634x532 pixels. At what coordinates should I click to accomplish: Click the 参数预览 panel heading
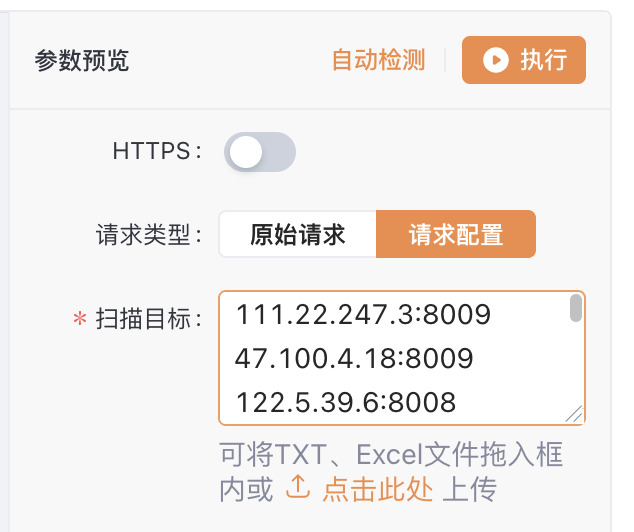pos(82,61)
